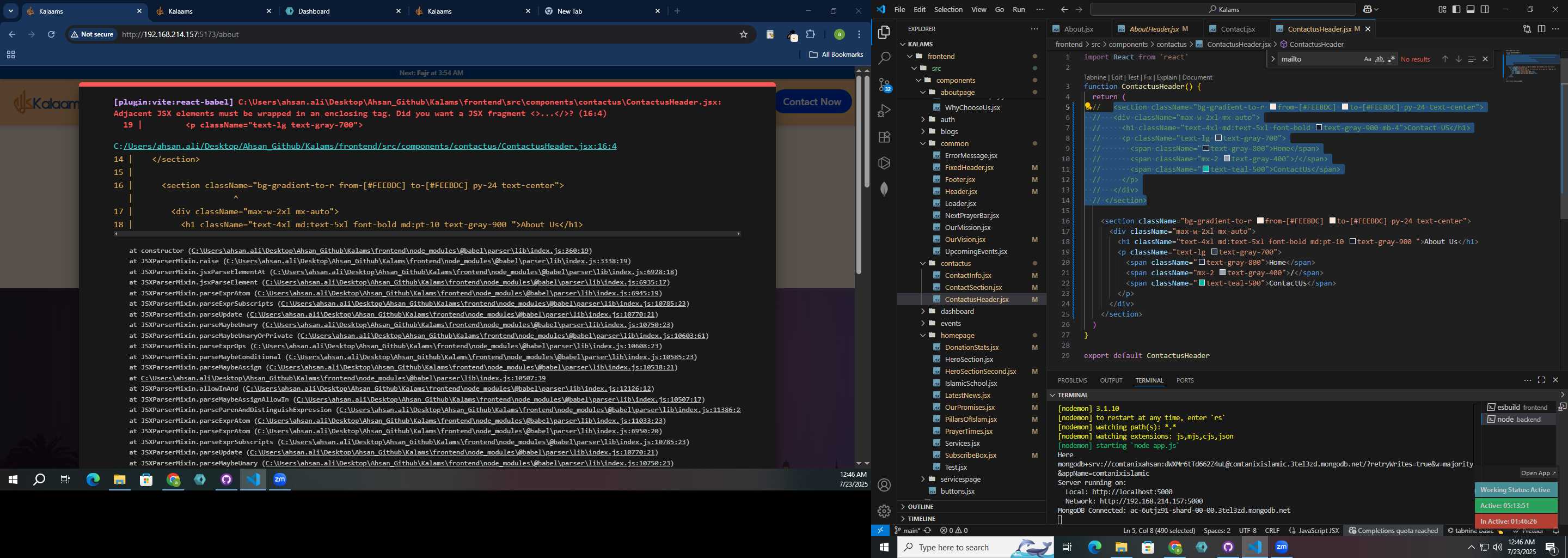
Task: Click horizontal scrollbar of error code frame
Action: 426,234
